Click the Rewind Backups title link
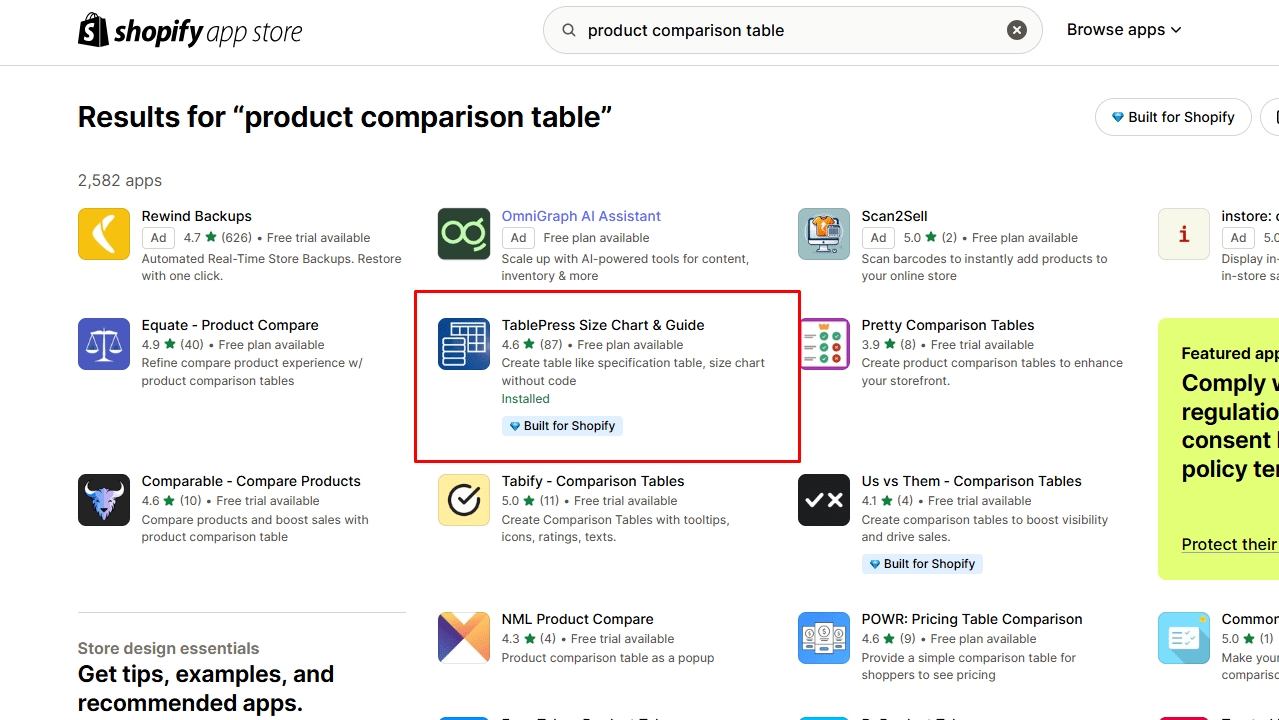The image size is (1279, 720). point(196,216)
